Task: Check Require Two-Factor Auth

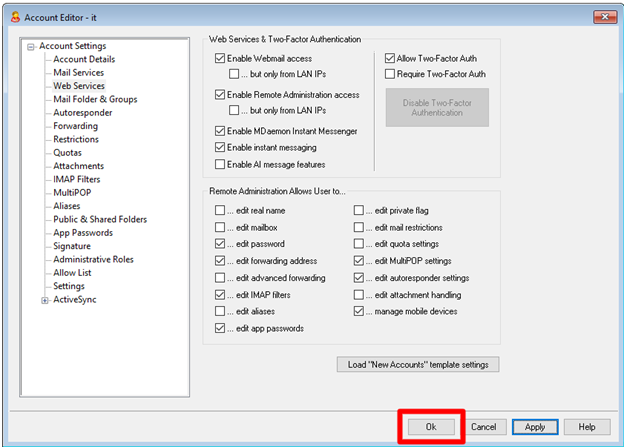Action: coord(391,74)
